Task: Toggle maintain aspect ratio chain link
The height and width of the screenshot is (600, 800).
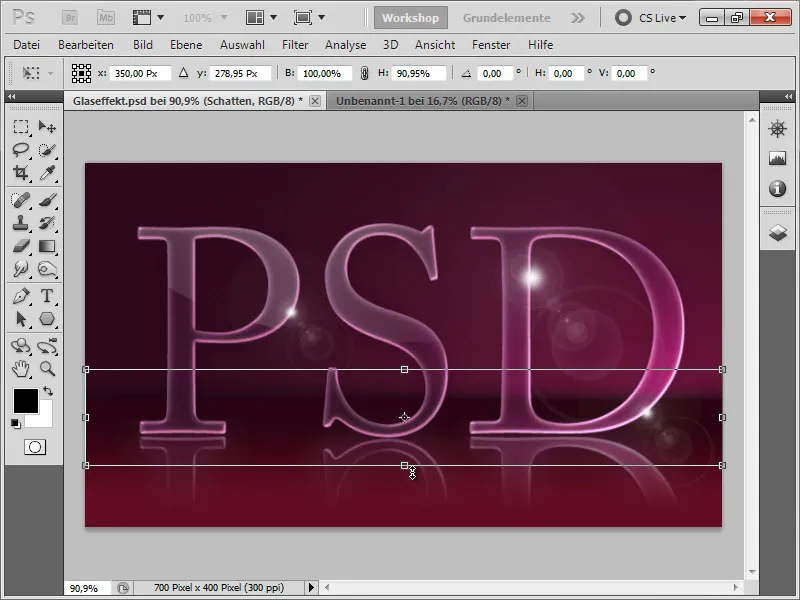Action: click(364, 73)
